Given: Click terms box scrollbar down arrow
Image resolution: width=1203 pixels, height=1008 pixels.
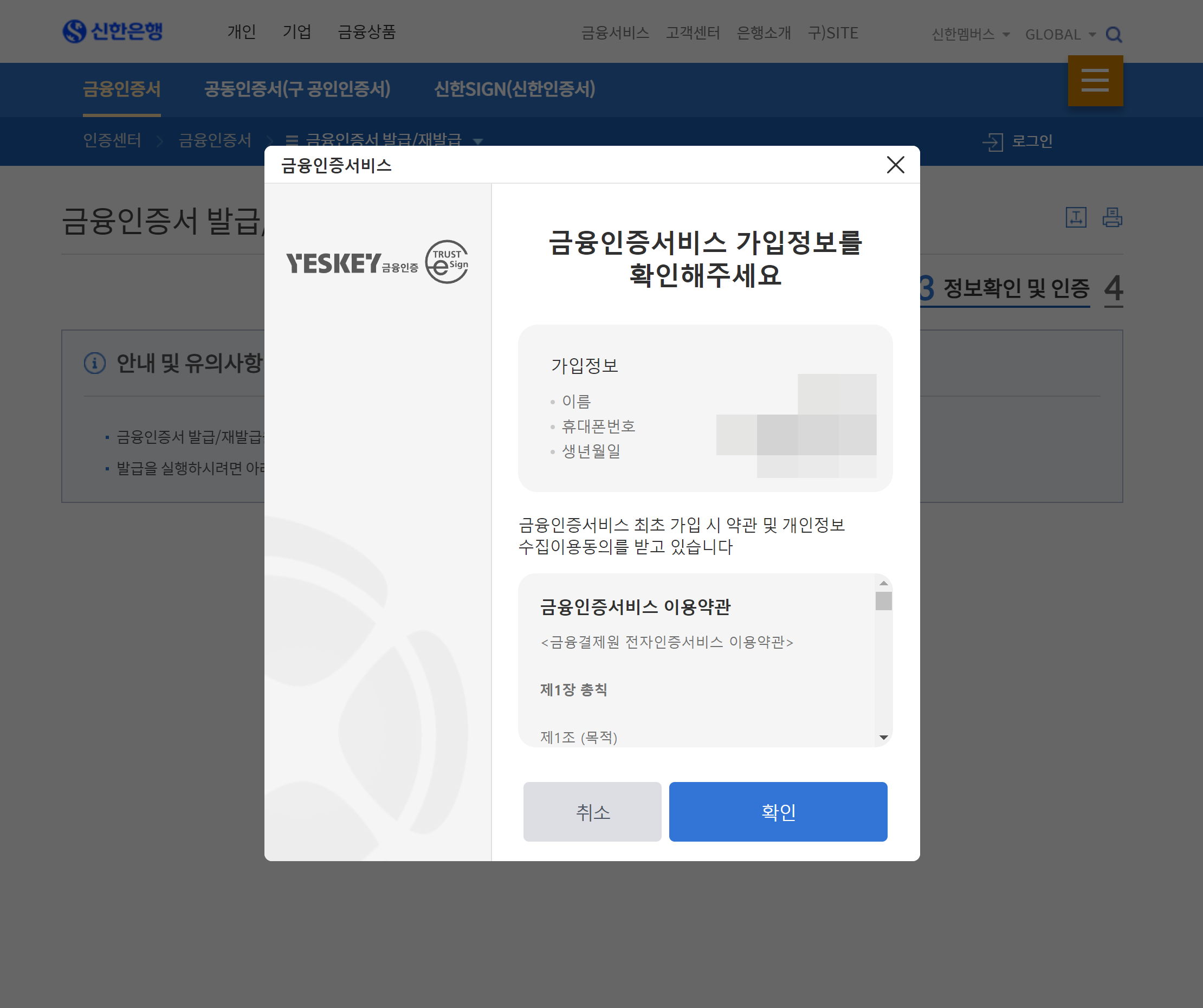Looking at the screenshot, I should (883, 737).
